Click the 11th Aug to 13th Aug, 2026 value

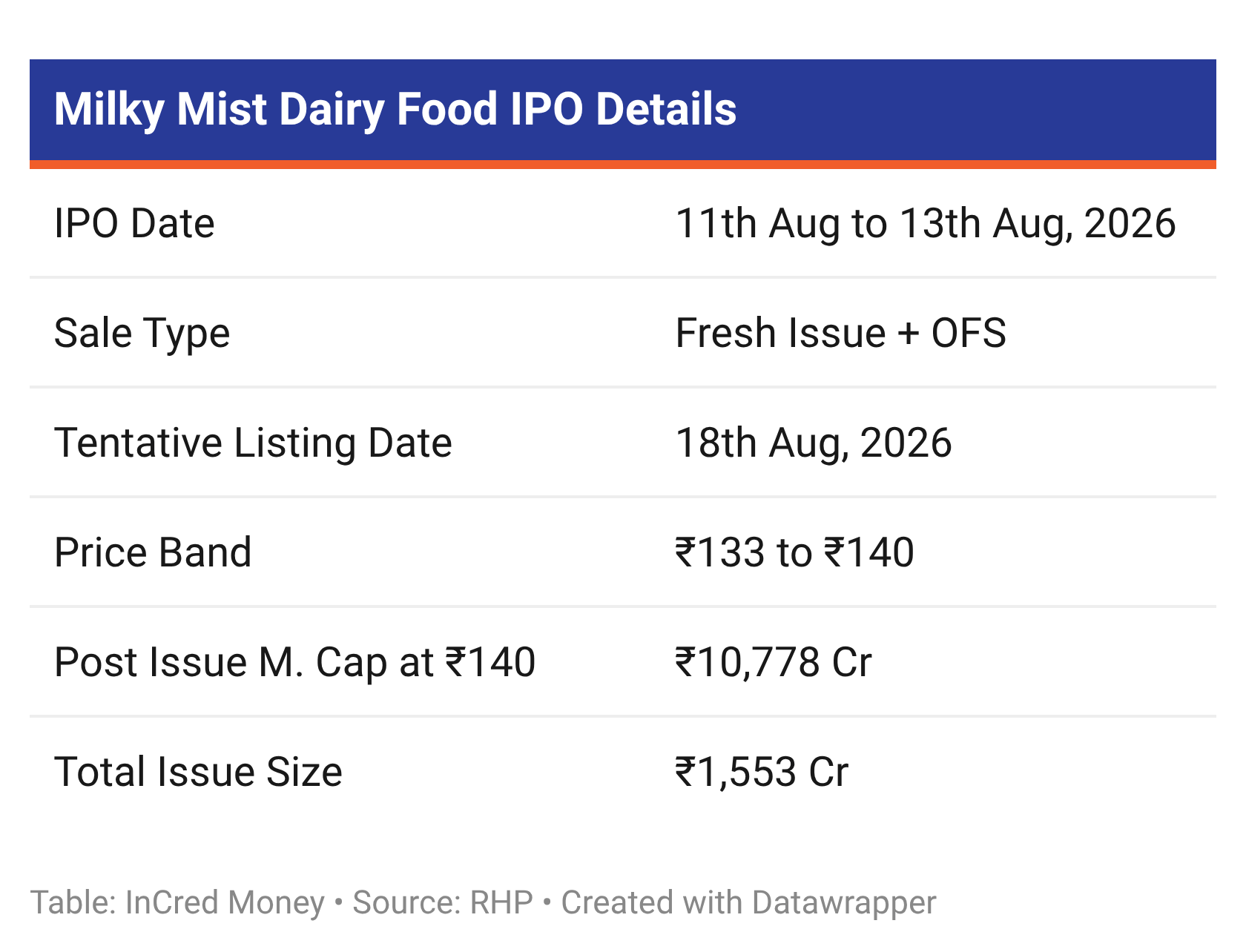click(926, 224)
